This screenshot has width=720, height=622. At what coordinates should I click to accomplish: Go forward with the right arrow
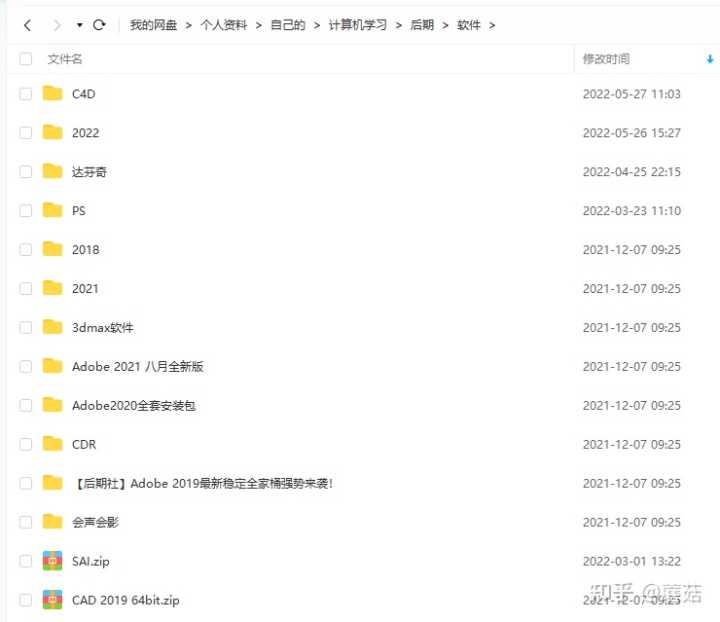[x=56, y=25]
